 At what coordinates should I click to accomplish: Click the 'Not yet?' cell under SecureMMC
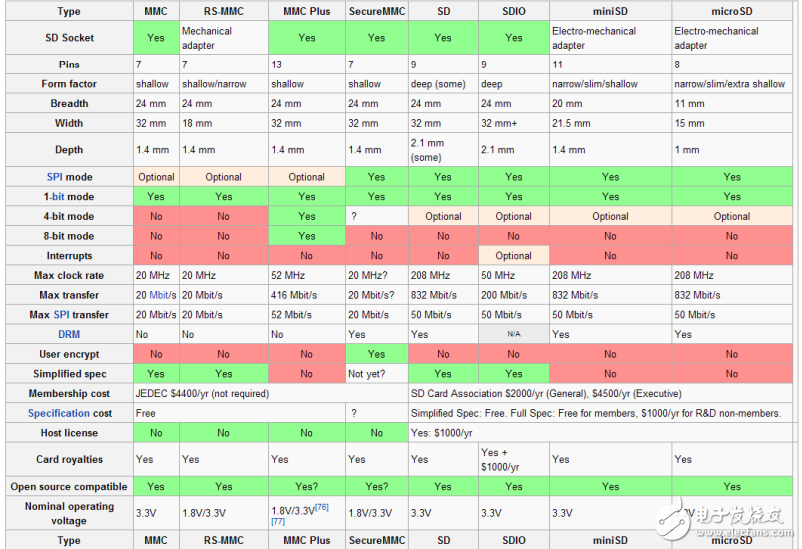[x=376, y=373]
